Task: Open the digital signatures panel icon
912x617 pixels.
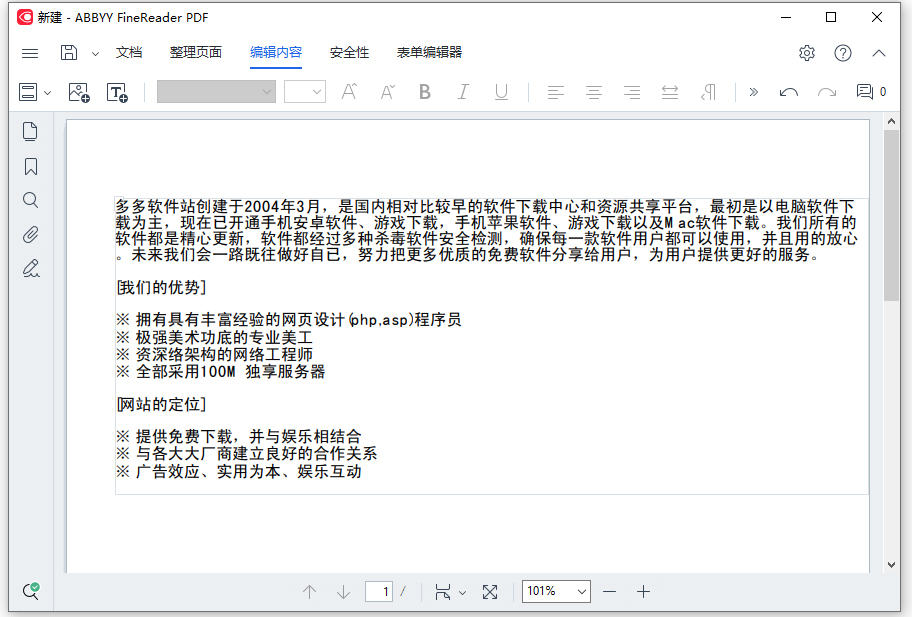Action: tap(31, 269)
